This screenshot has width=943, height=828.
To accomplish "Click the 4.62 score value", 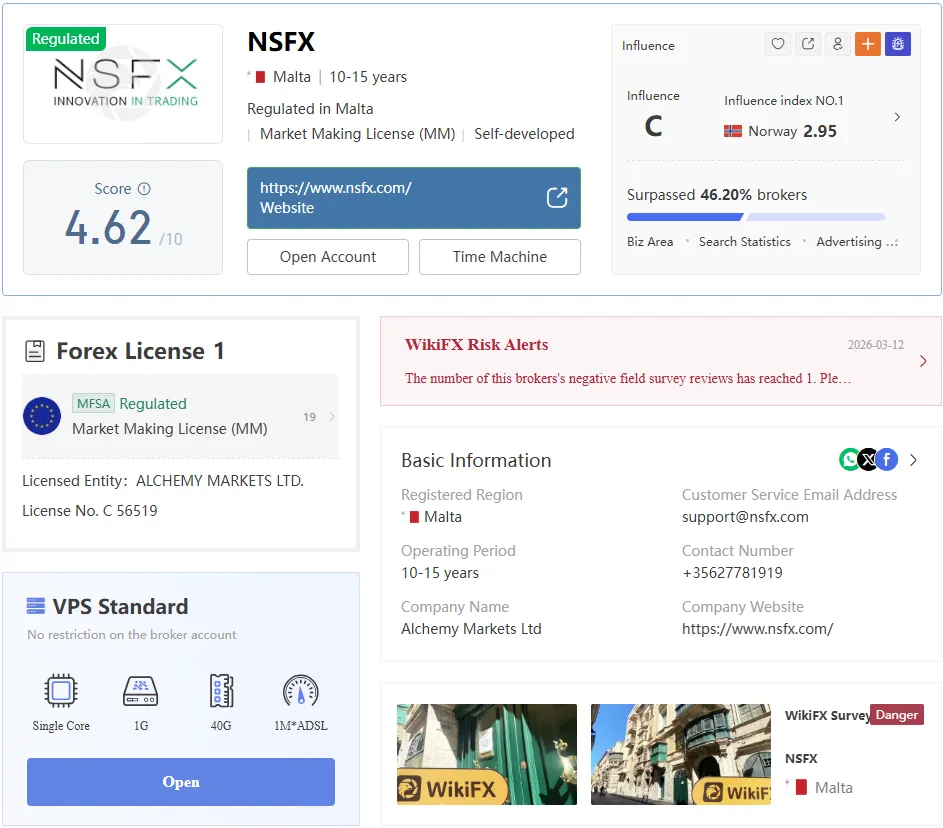I will pos(108,227).
